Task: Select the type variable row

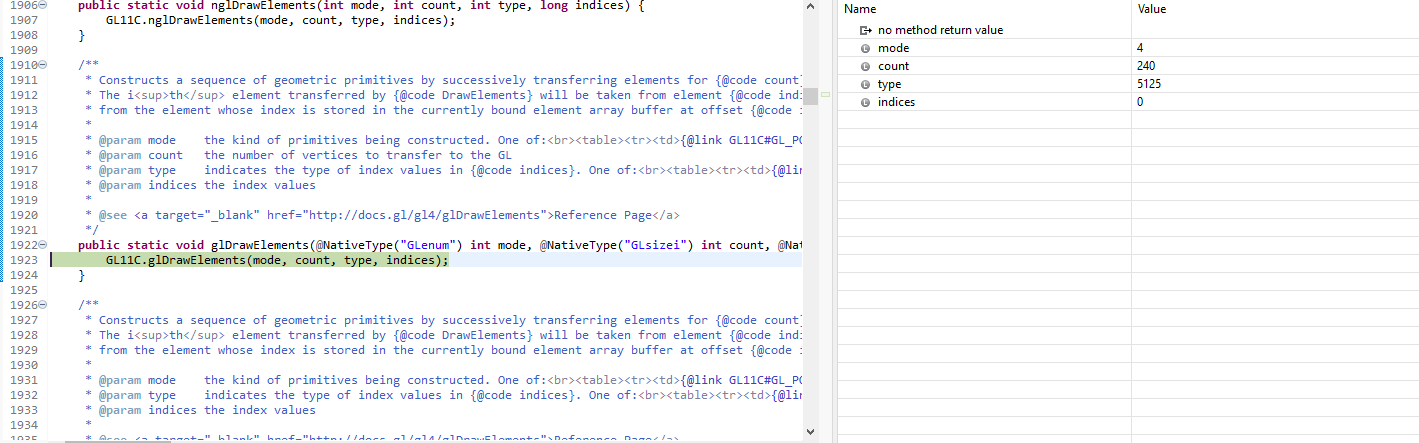Action: click(x=1128, y=84)
